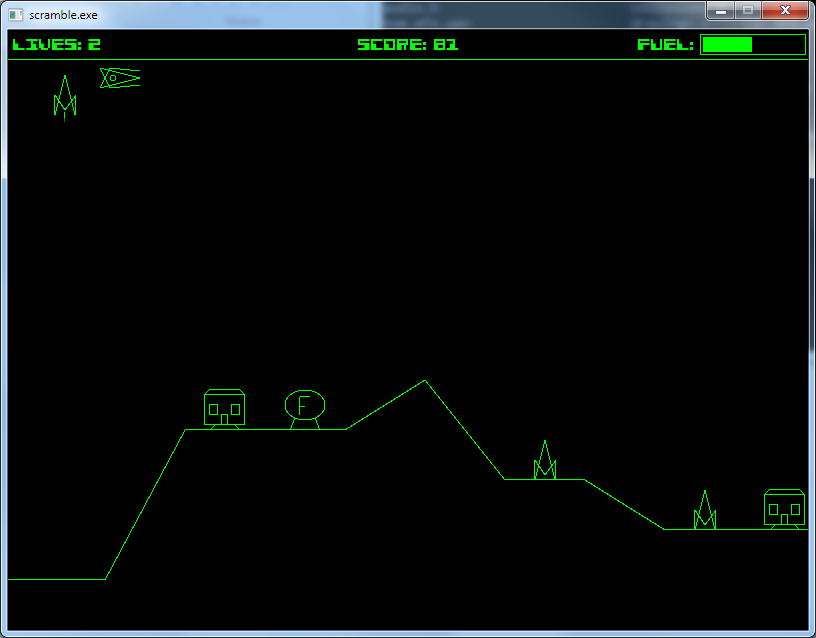This screenshot has width=816, height=638.
Task: Select the grounded rocket right of the mountain peak
Action: pyautogui.click(x=544, y=461)
